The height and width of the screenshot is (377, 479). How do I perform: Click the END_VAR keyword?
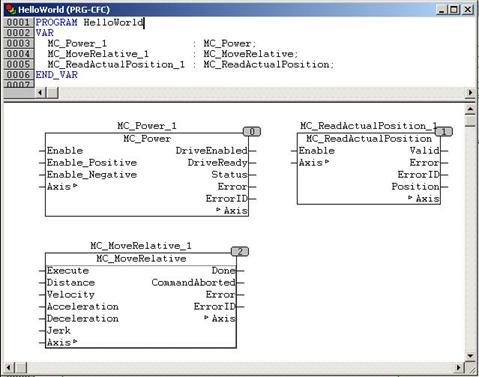coord(57,75)
